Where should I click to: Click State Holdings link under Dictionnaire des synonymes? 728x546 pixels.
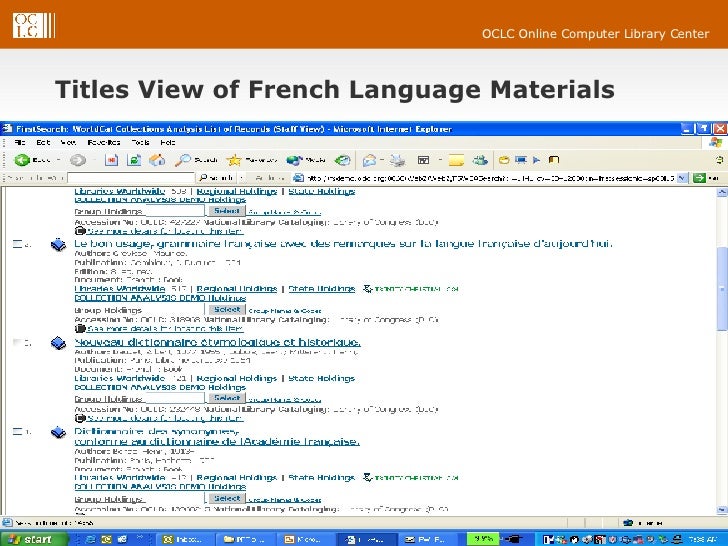click(322, 477)
